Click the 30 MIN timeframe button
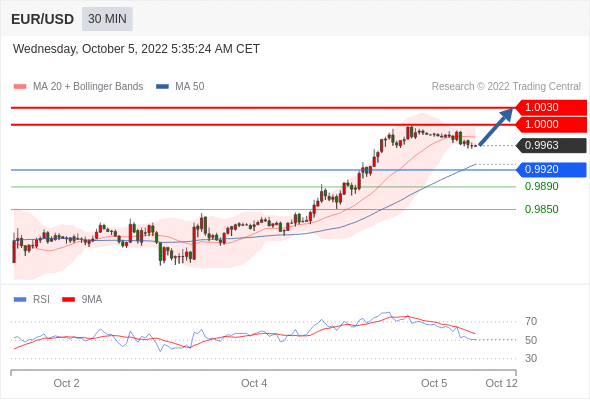This screenshot has width=590, height=400. point(107,19)
